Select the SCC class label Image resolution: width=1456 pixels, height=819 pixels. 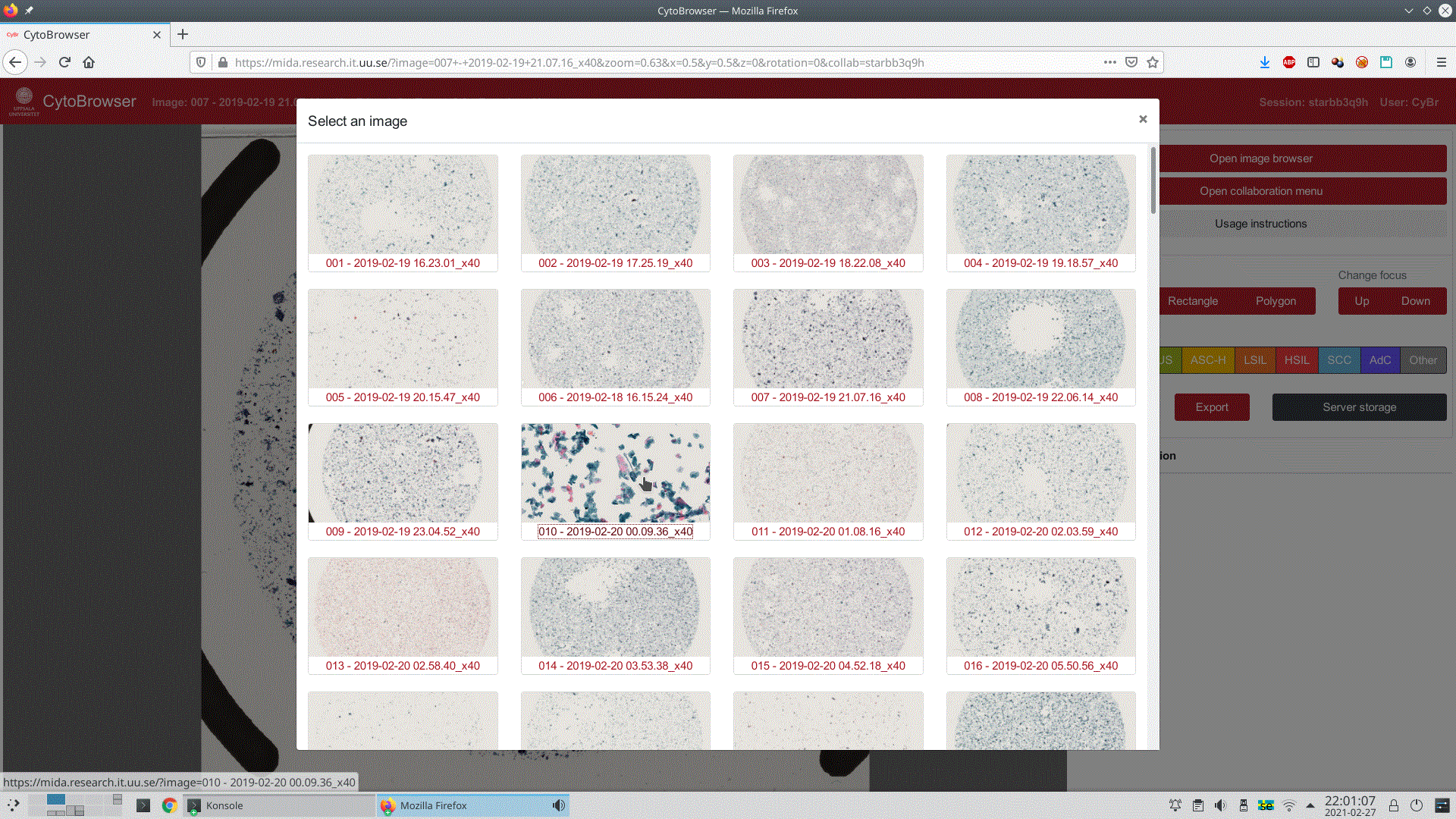[x=1339, y=360]
